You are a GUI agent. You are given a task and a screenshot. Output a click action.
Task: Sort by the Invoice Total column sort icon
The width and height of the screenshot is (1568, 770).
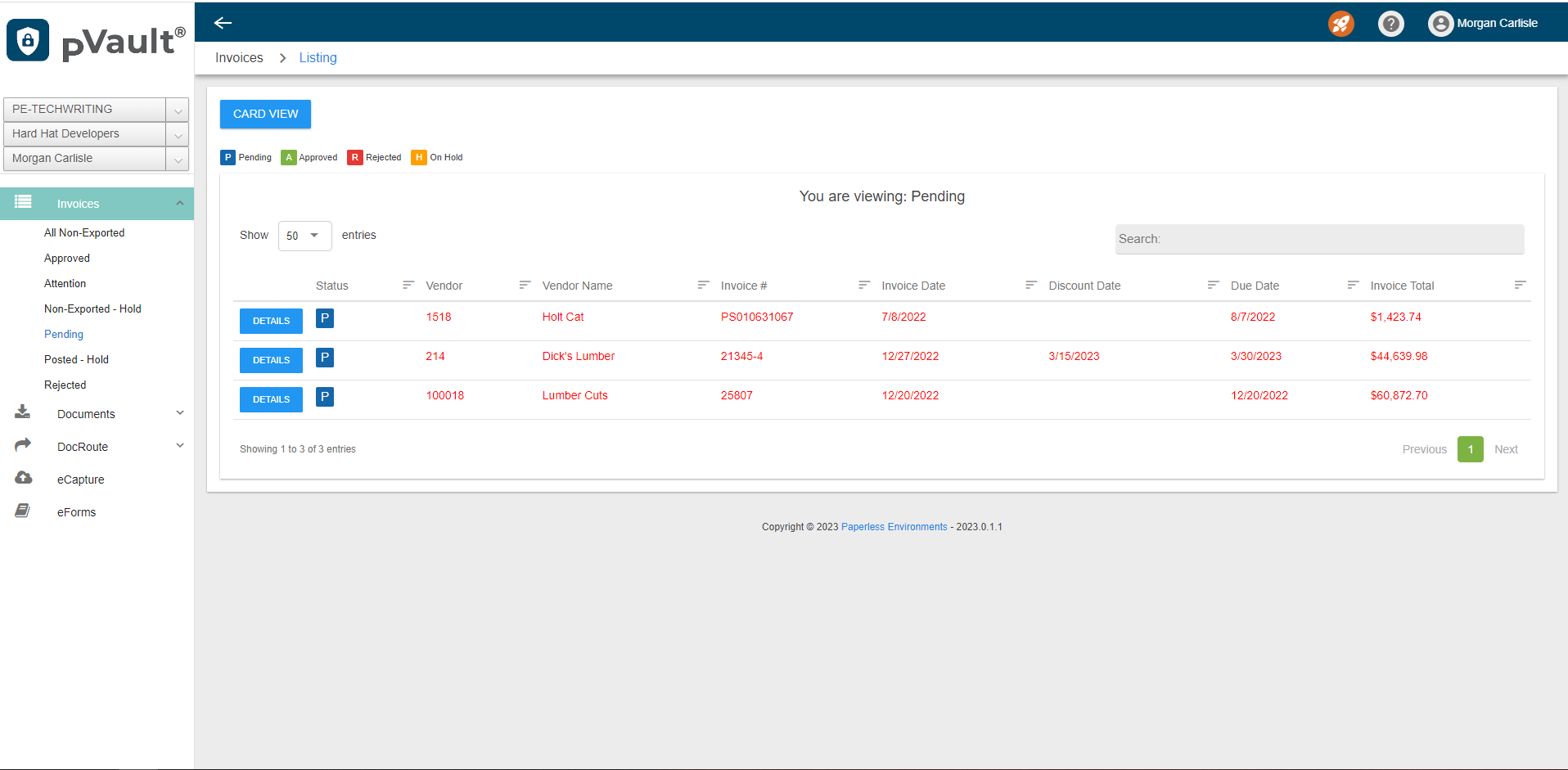pos(1520,285)
